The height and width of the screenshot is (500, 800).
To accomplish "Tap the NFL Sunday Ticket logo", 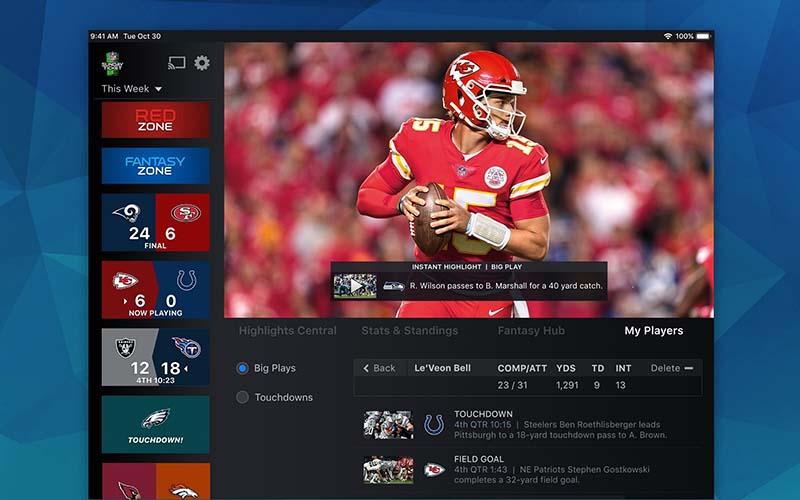I will (x=112, y=64).
